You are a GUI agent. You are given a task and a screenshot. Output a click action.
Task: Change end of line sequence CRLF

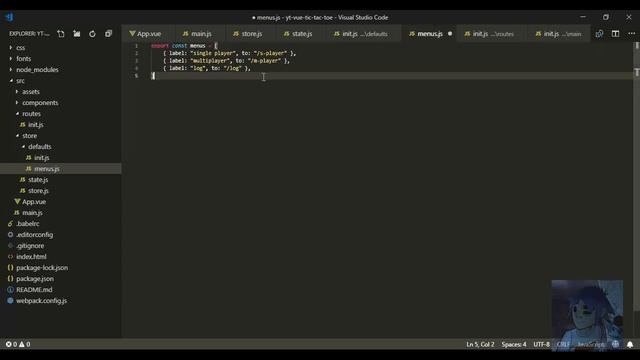click(563, 344)
